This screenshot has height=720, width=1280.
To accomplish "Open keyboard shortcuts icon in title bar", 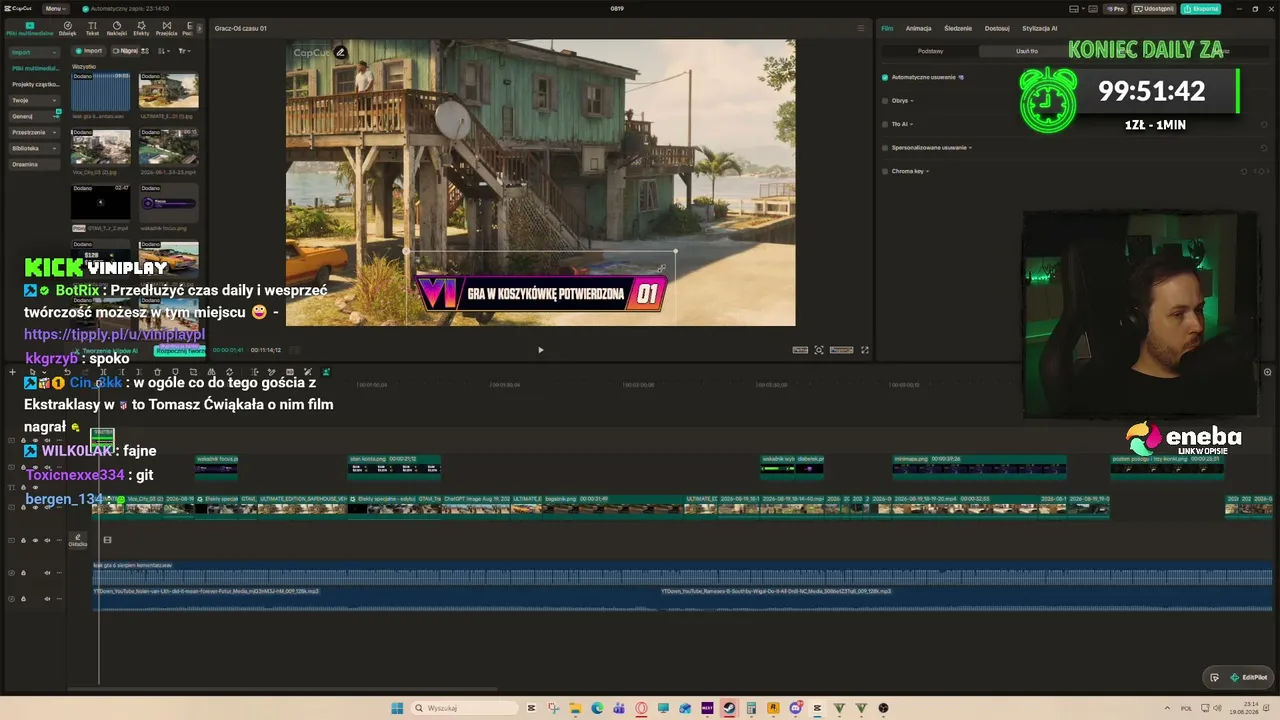I will pyautogui.click(x=1092, y=8).
